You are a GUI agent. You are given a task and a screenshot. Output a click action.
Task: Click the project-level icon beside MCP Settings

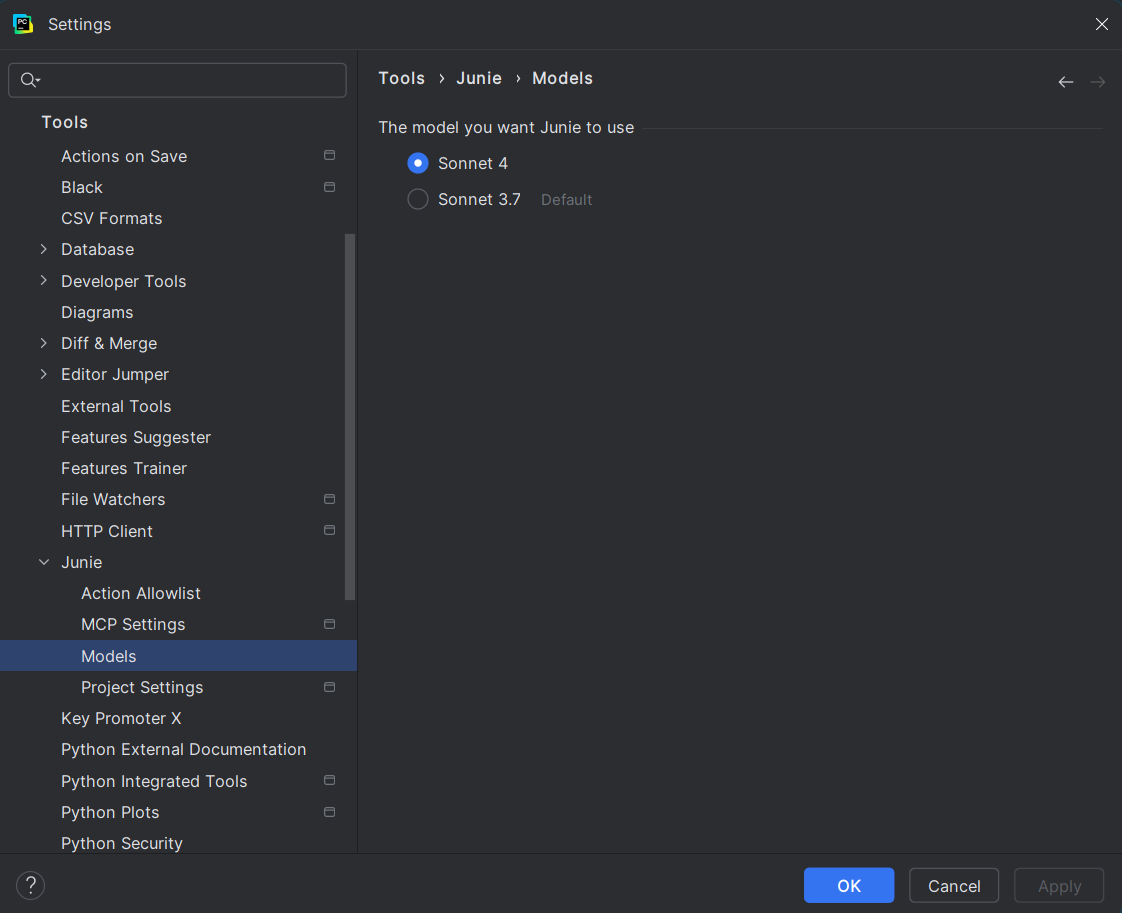(x=329, y=624)
